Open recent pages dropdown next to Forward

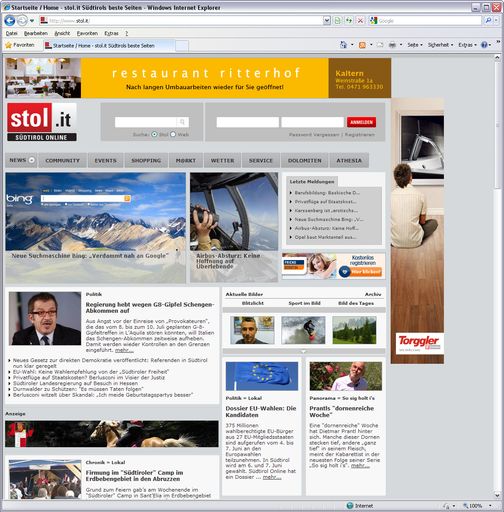coord(32,21)
